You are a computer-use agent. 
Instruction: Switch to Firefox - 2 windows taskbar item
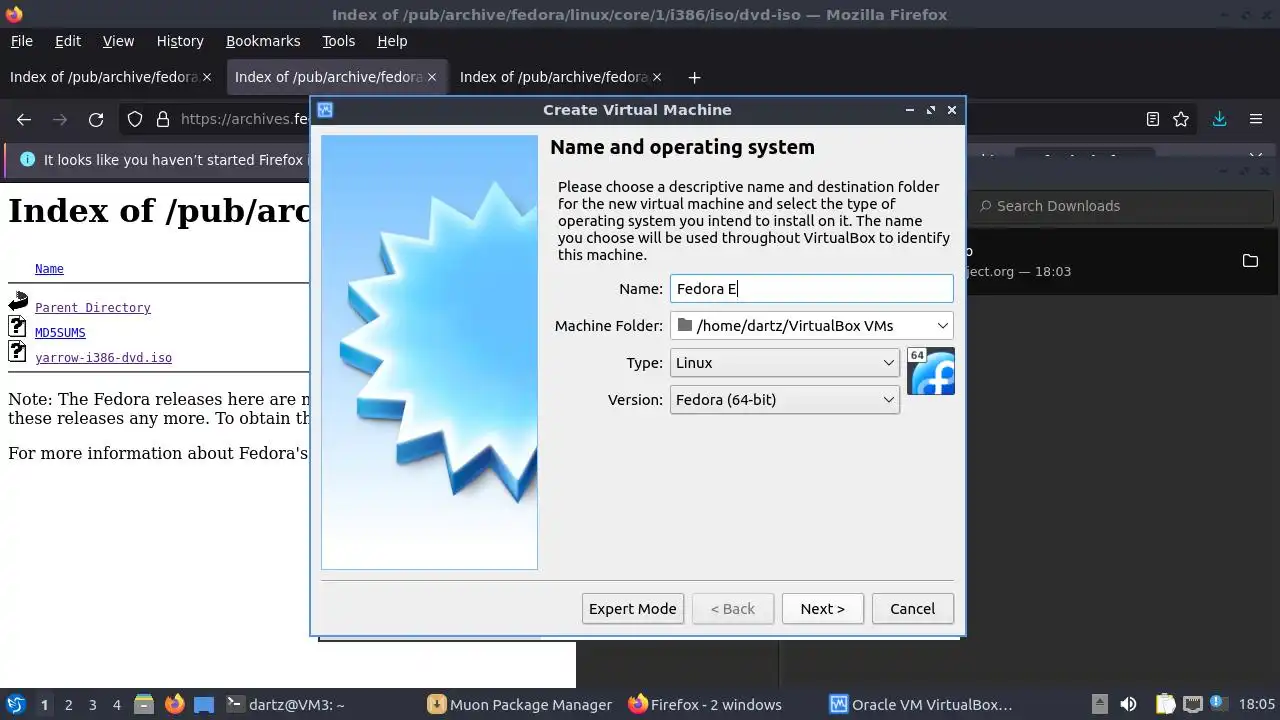coord(722,704)
